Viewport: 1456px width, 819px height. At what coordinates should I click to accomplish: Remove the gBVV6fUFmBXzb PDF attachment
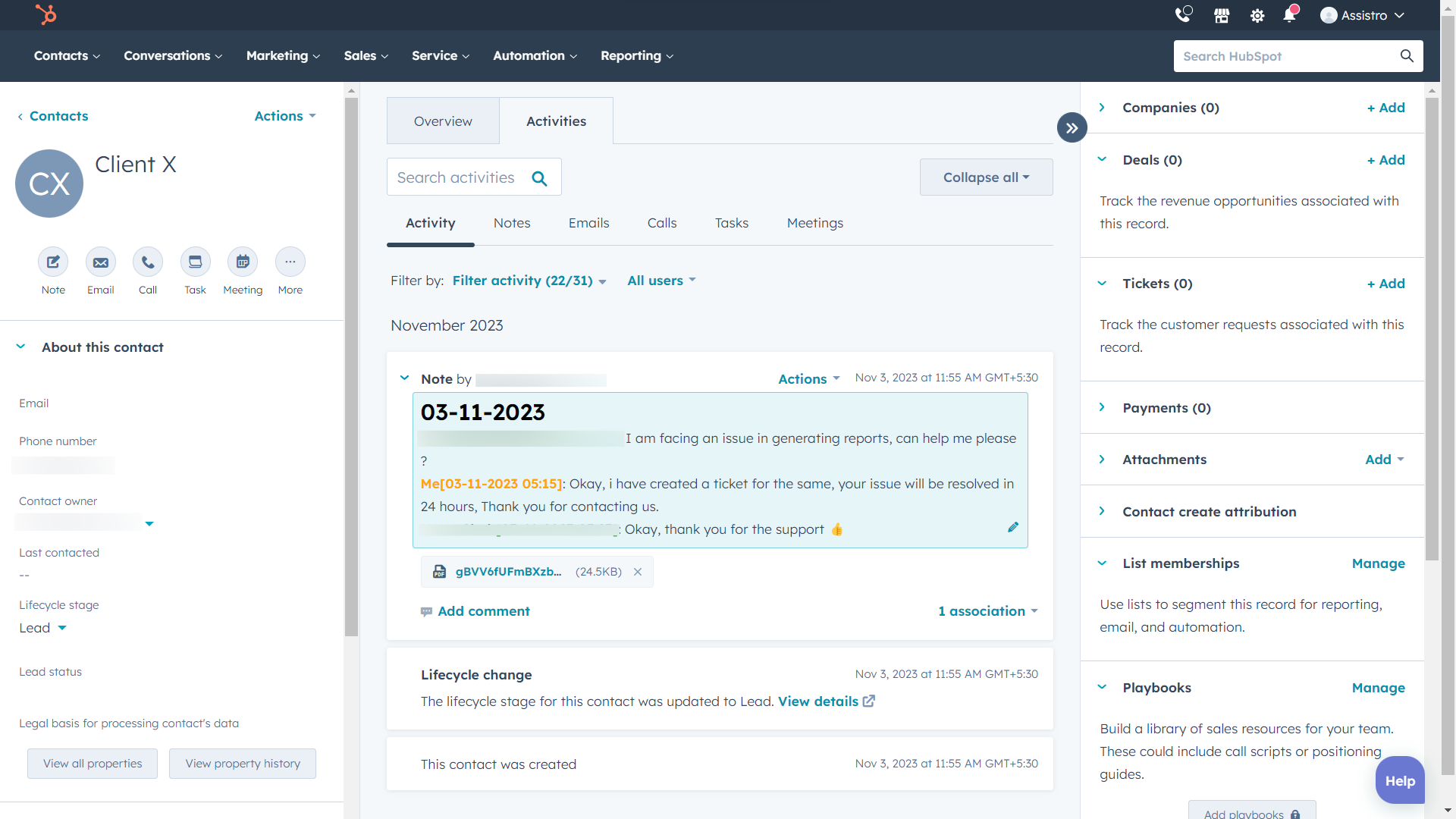point(638,572)
